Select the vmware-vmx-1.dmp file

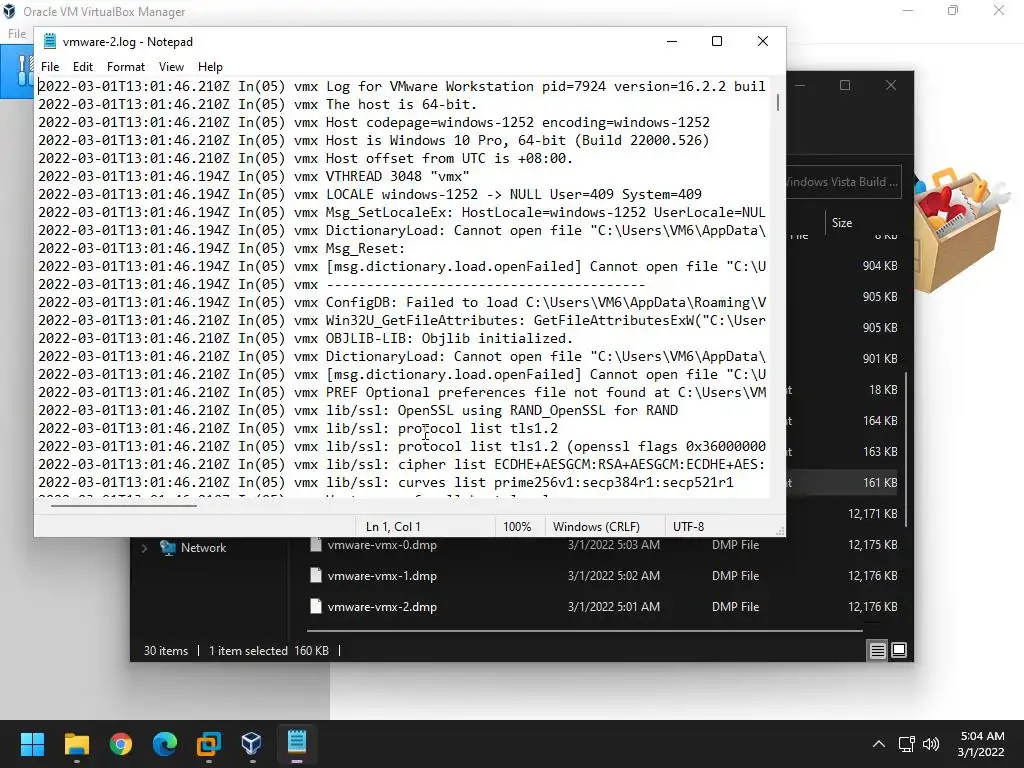coord(382,576)
